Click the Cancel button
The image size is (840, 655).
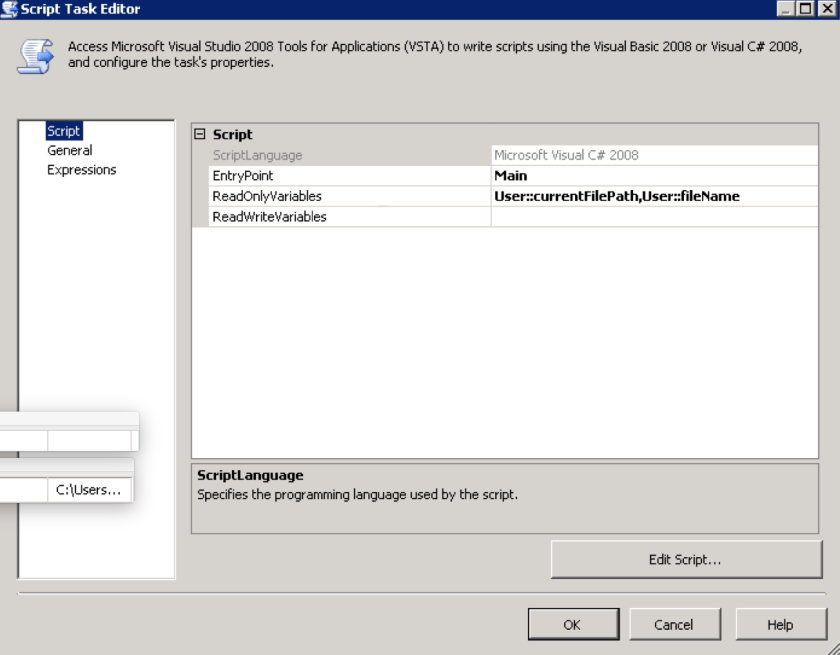point(673,625)
